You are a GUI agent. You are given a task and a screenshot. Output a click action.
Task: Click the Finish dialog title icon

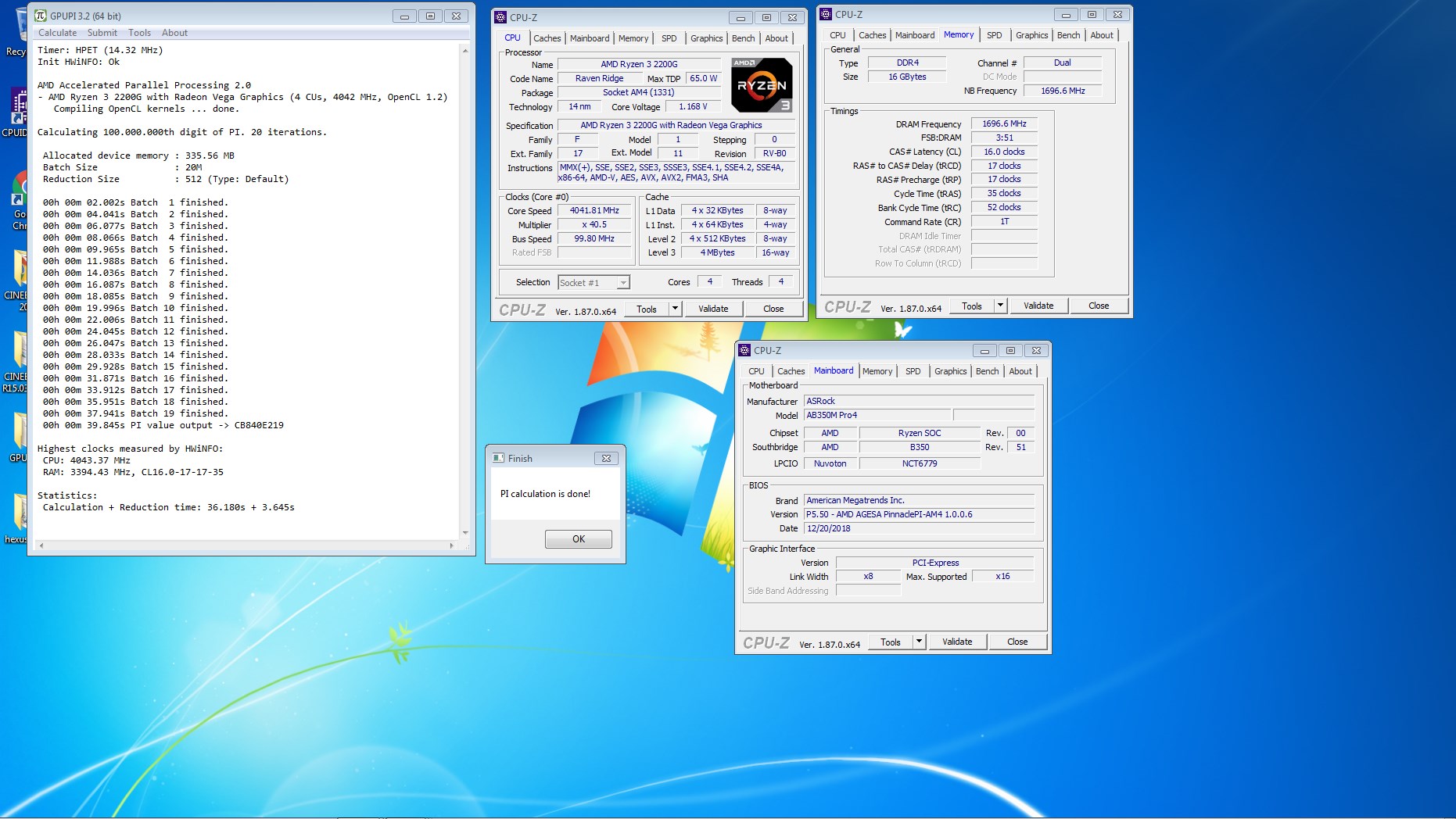tap(499, 458)
